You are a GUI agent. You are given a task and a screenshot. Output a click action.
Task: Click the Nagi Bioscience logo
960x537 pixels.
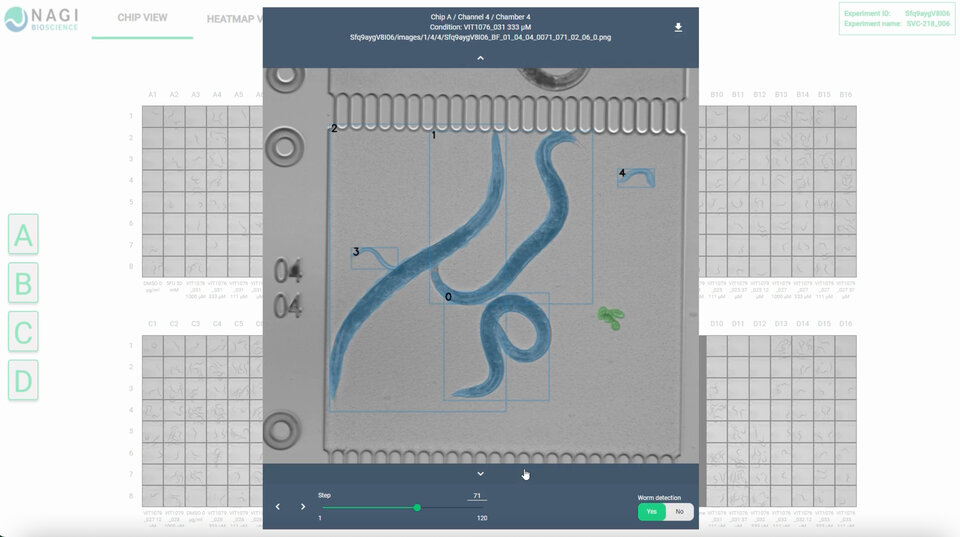(41, 18)
